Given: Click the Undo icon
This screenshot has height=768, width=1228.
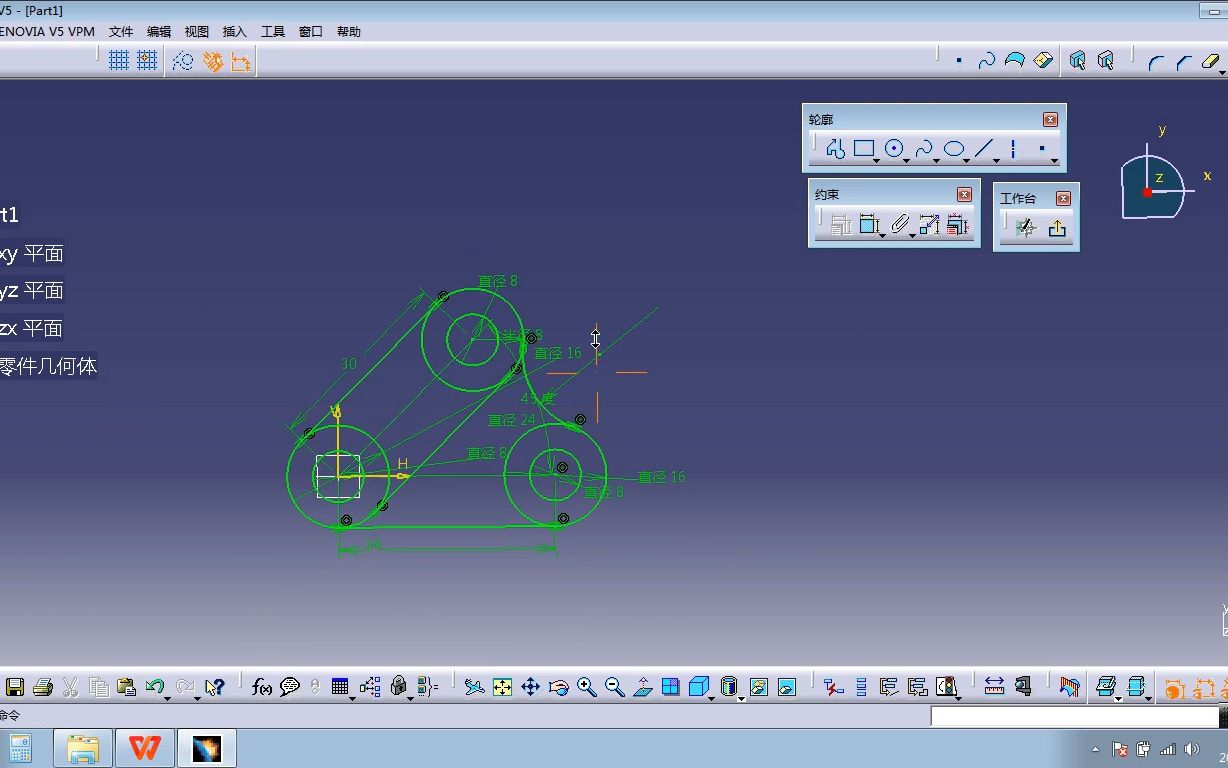Looking at the screenshot, I should [x=154, y=686].
